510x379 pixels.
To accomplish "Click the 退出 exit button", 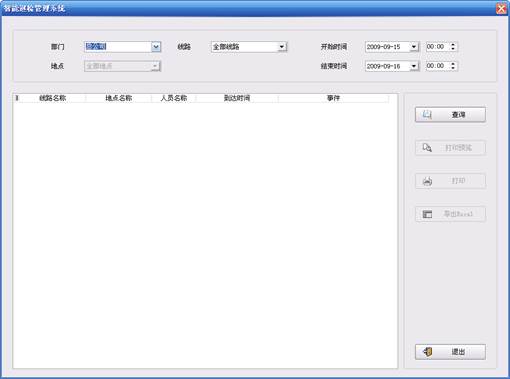I will pyautogui.click(x=450, y=352).
